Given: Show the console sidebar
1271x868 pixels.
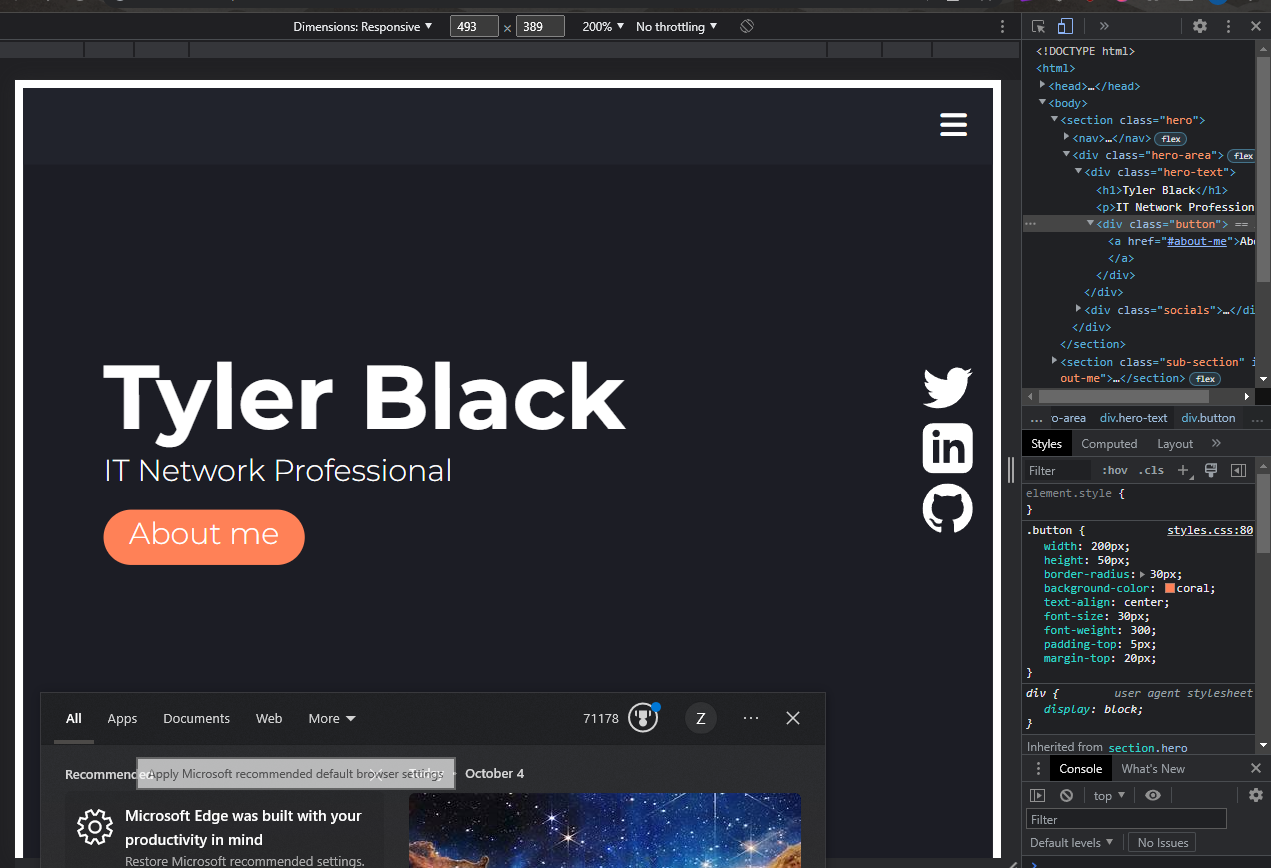Looking at the screenshot, I should click(1038, 795).
